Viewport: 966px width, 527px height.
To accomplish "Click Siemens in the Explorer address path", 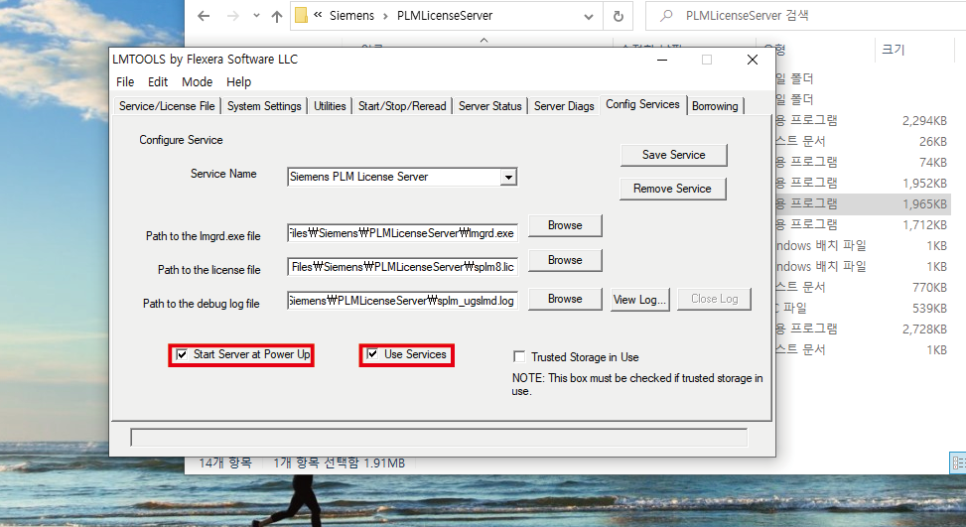I will [x=352, y=16].
